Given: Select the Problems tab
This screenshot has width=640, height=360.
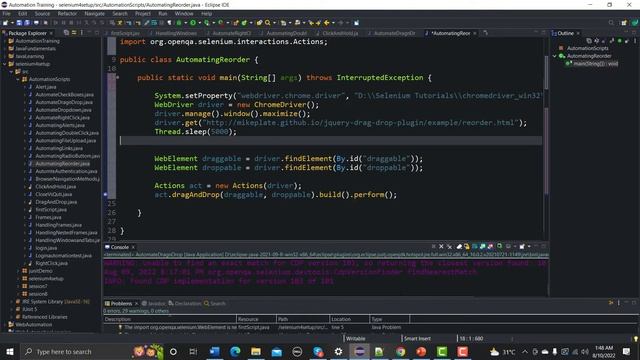Looking at the screenshot, I should tap(121, 303).
